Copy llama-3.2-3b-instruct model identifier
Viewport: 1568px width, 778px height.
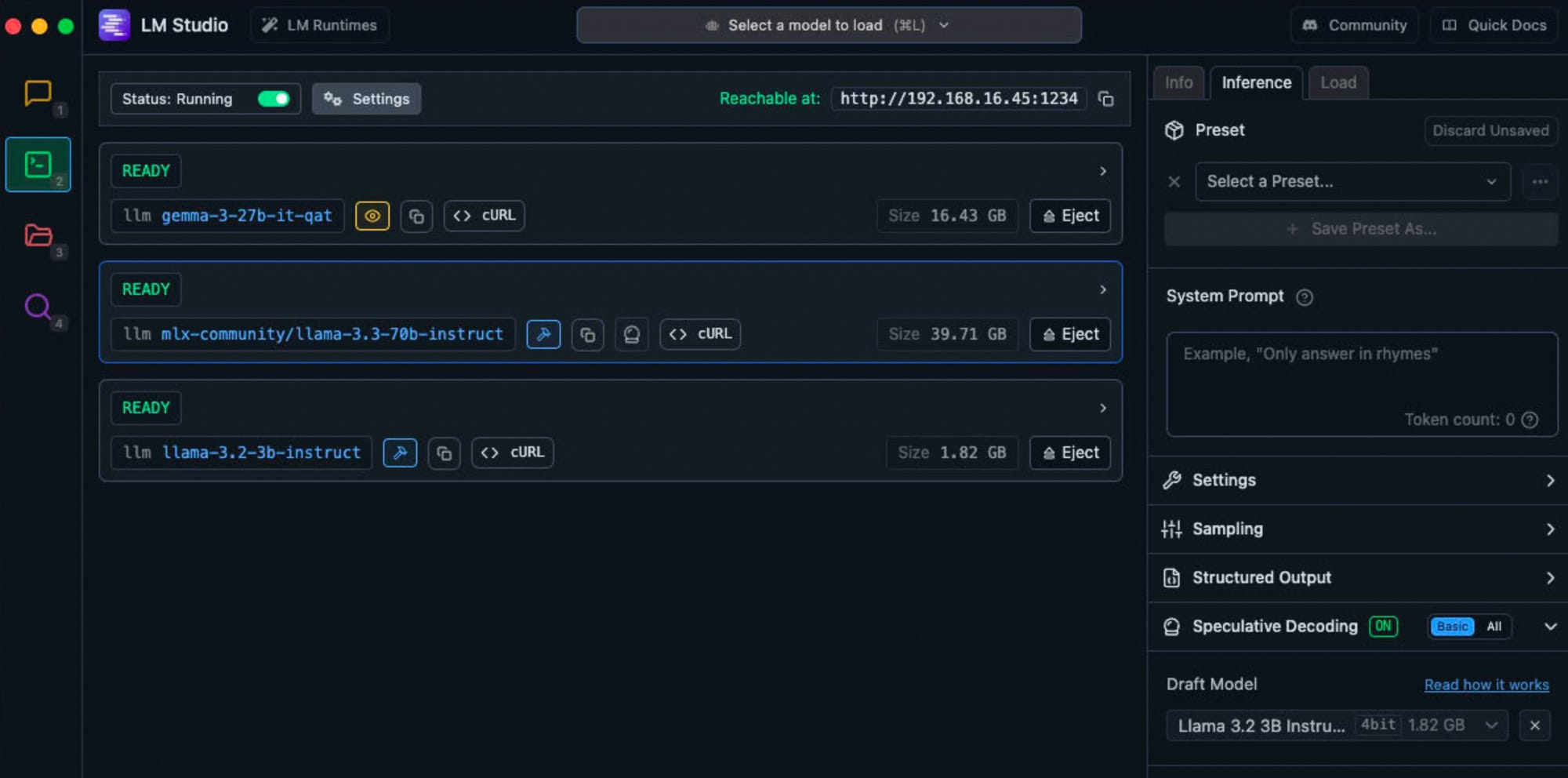(445, 453)
